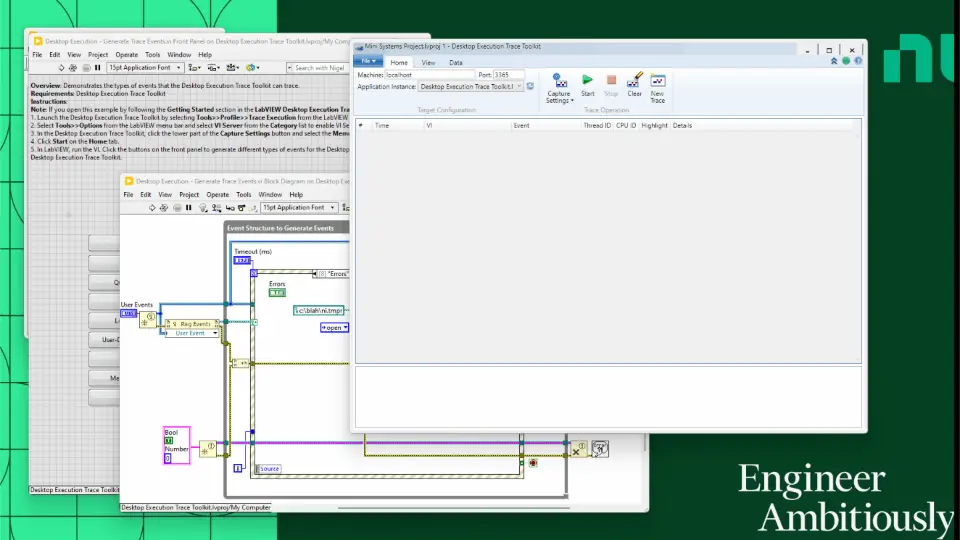Click Step Out icon in Block Diagram
This screenshot has height=540, width=960.
[253, 208]
